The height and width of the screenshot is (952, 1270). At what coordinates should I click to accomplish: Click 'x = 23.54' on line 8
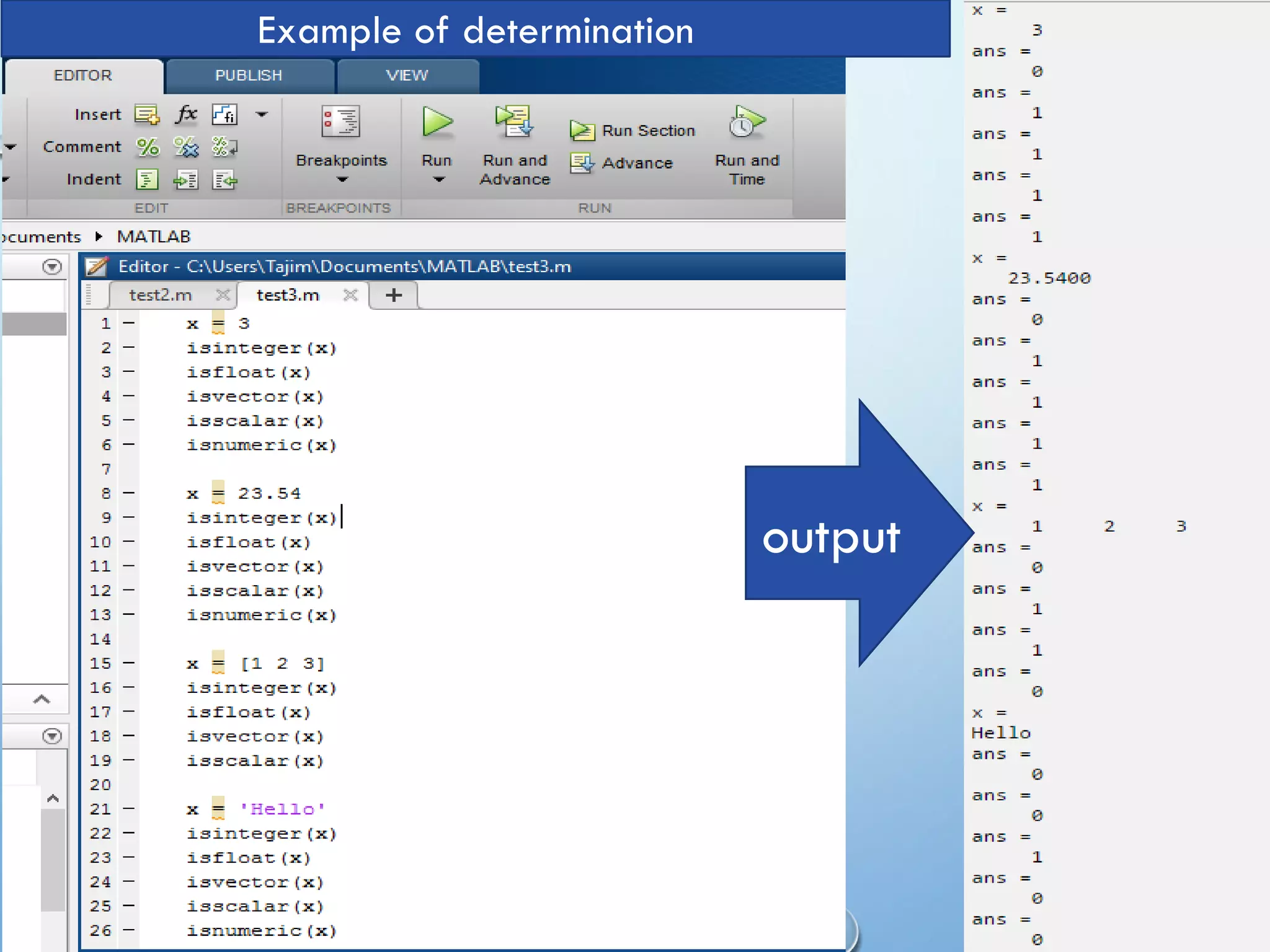point(244,494)
